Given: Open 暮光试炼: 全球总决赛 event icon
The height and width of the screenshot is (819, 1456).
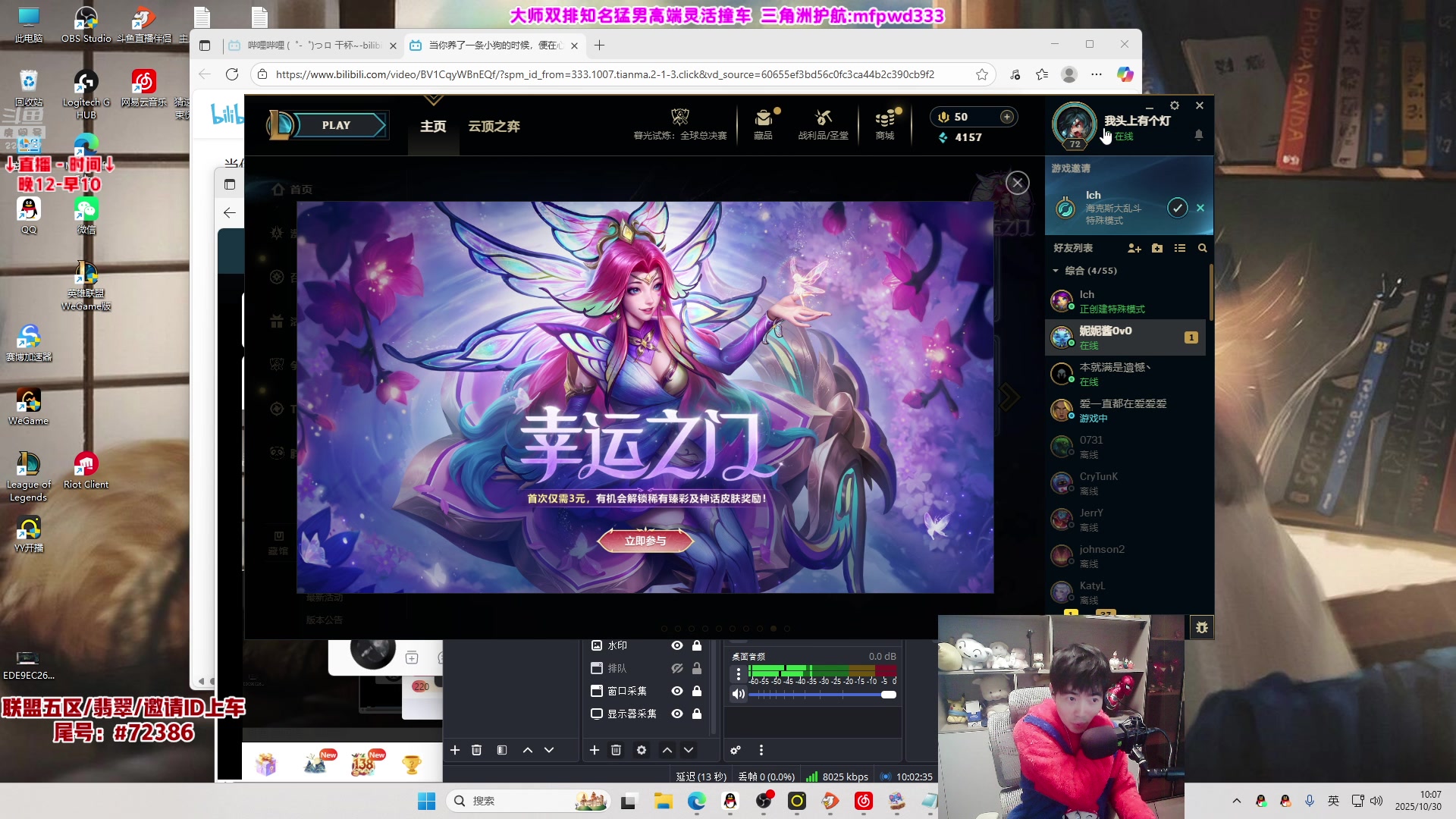Looking at the screenshot, I should click(680, 124).
